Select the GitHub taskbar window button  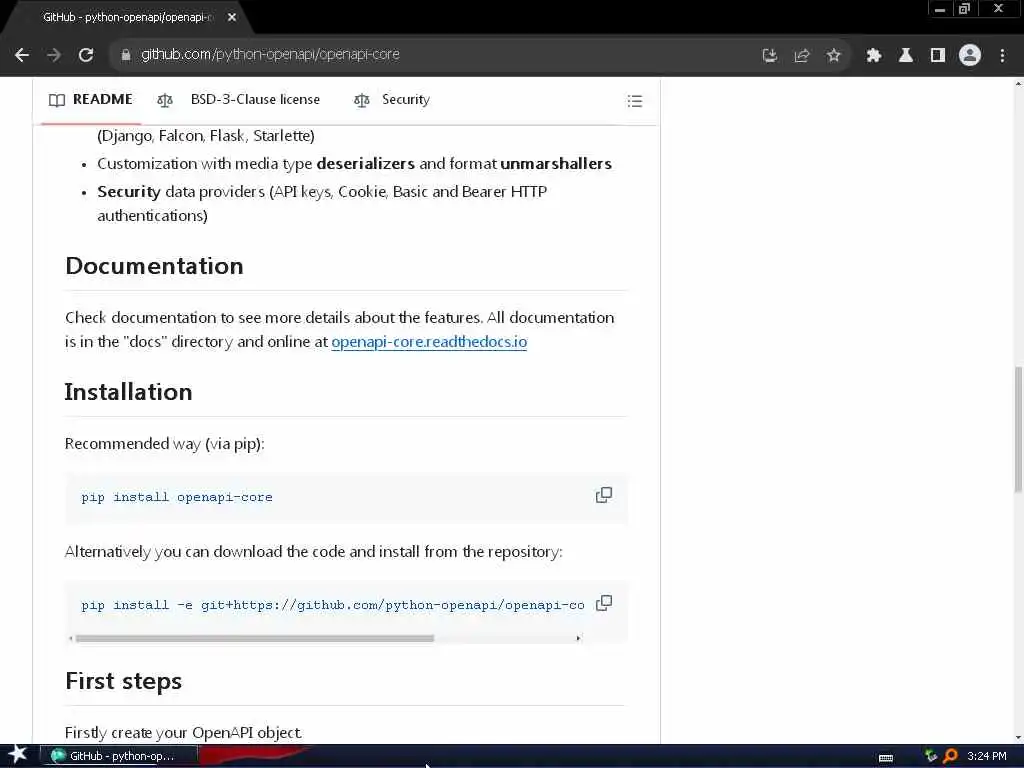pyautogui.click(x=119, y=756)
